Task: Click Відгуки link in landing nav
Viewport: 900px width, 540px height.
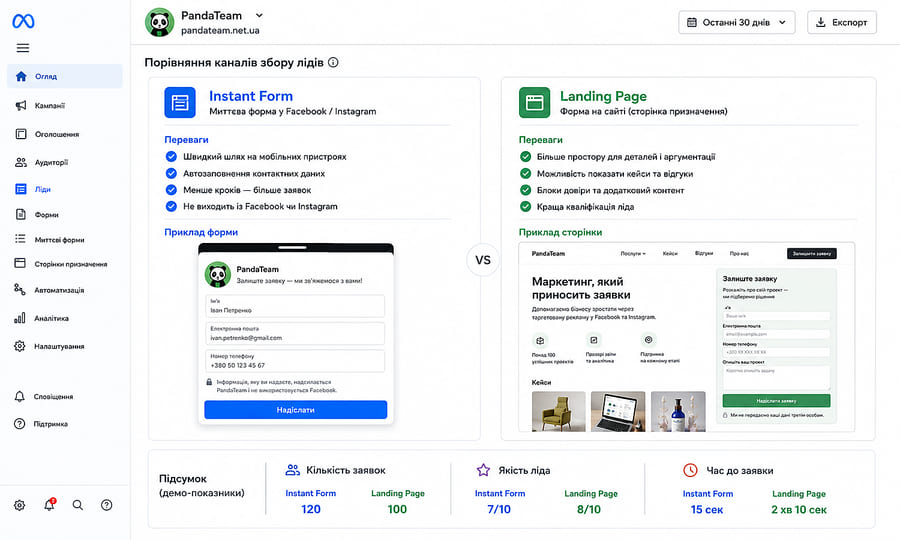Action: pyautogui.click(x=704, y=253)
